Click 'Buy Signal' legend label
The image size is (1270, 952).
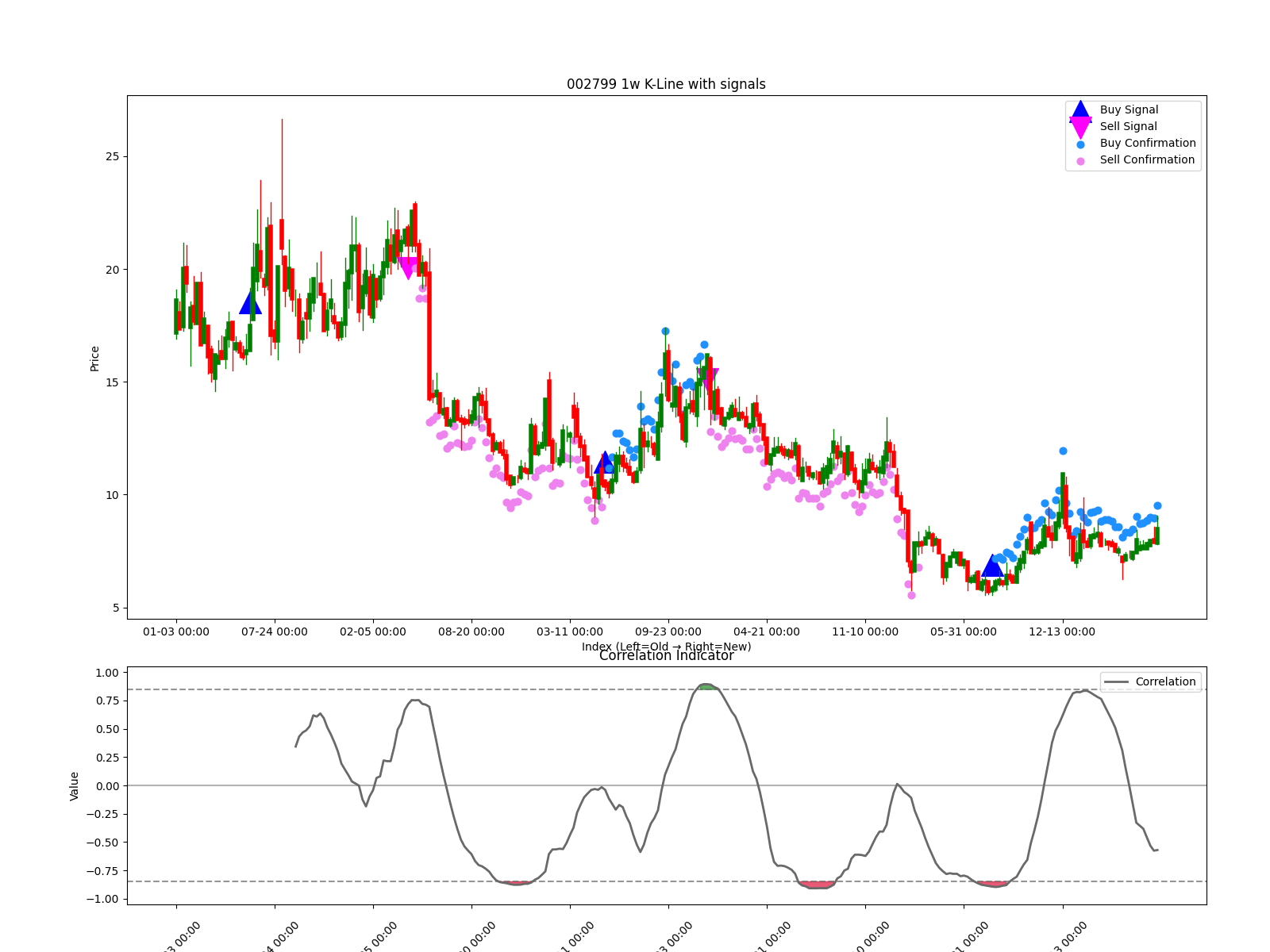tap(1129, 109)
